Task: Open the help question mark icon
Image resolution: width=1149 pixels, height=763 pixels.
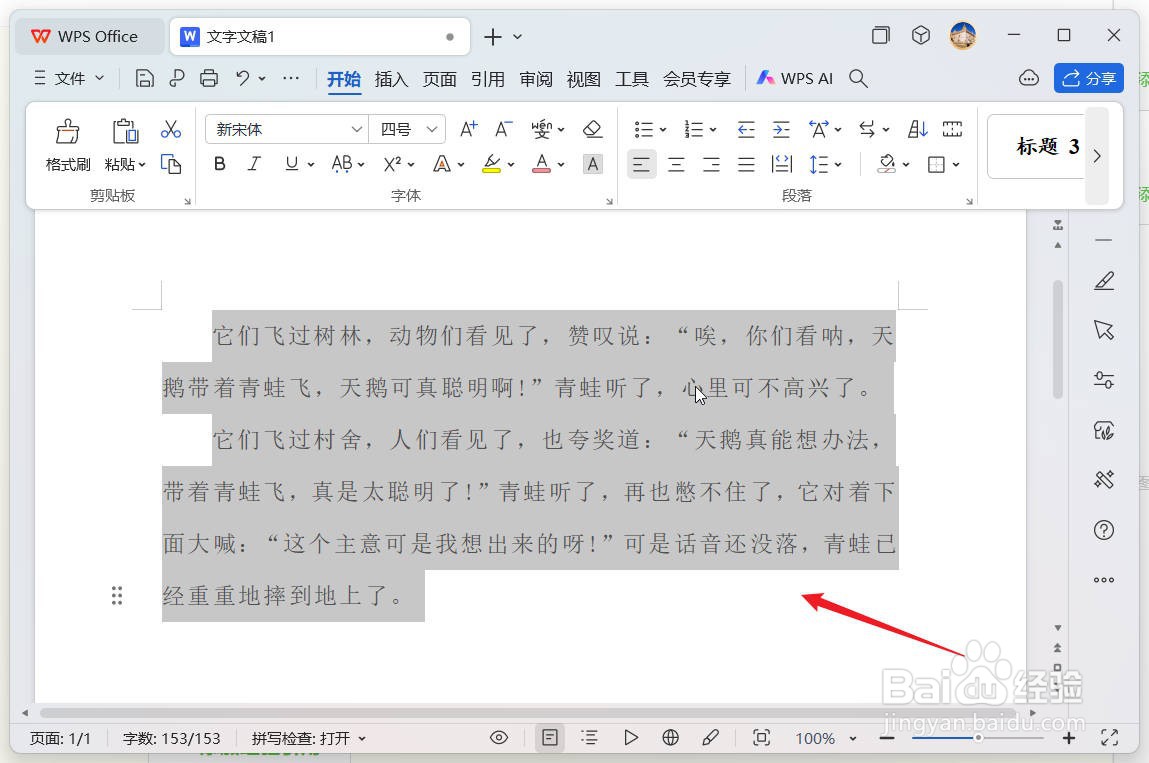Action: [x=1104, y=530]
